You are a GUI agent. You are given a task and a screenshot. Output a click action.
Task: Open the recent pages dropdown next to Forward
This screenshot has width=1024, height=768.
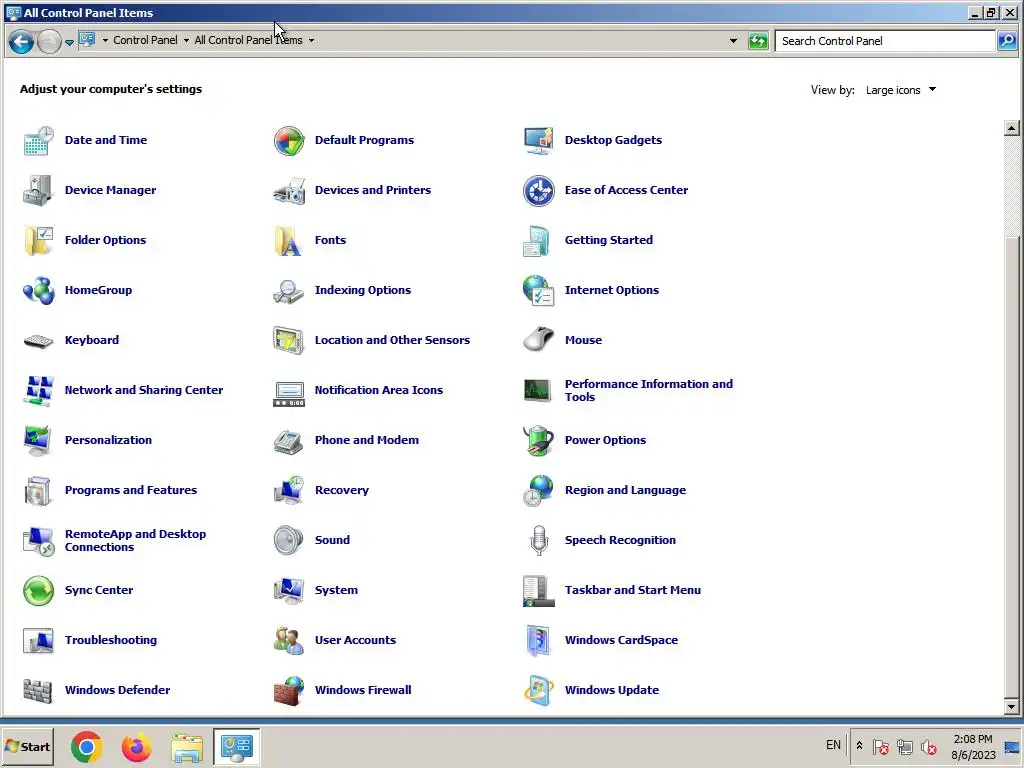[x=69, y=42]
